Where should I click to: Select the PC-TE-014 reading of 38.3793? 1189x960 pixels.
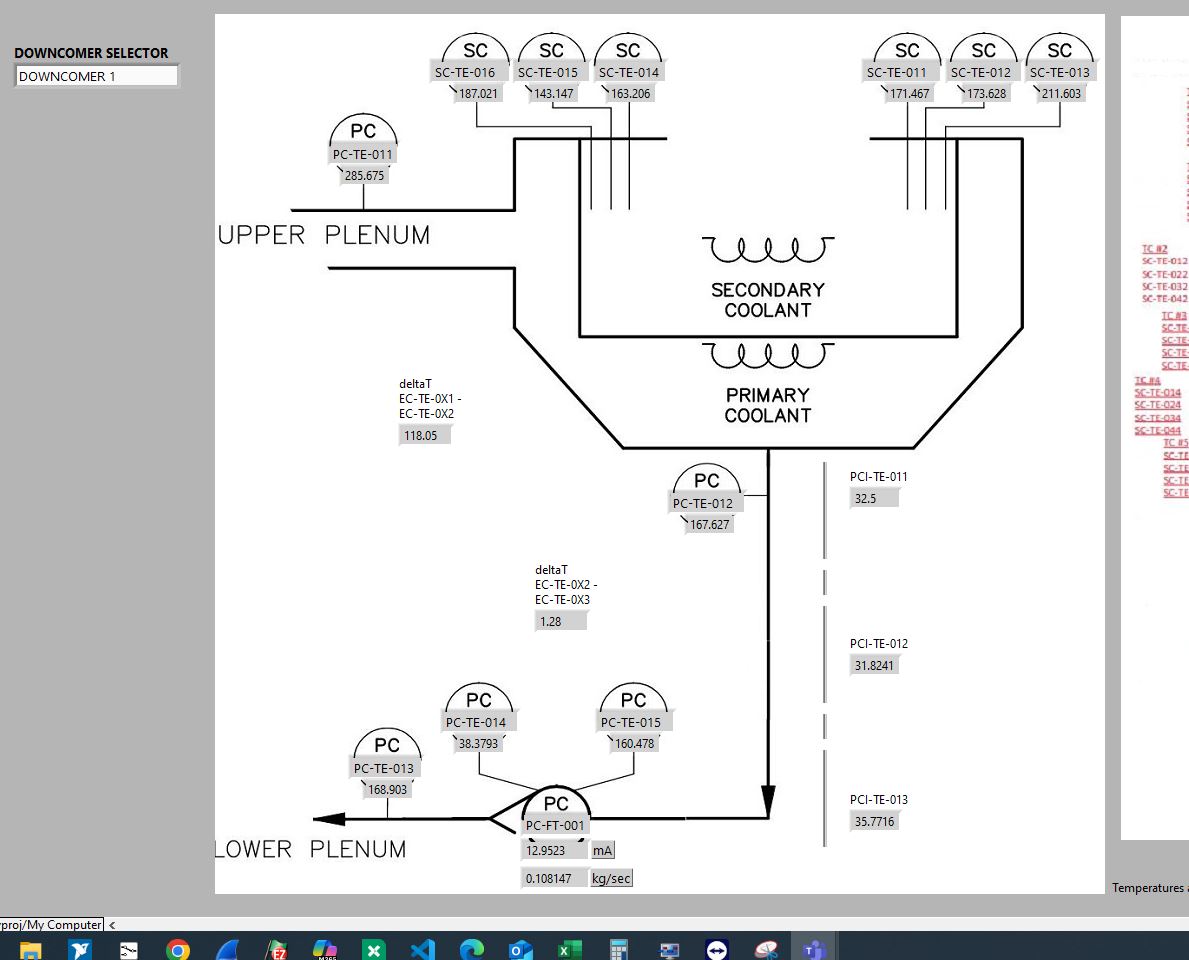[478, 744]
